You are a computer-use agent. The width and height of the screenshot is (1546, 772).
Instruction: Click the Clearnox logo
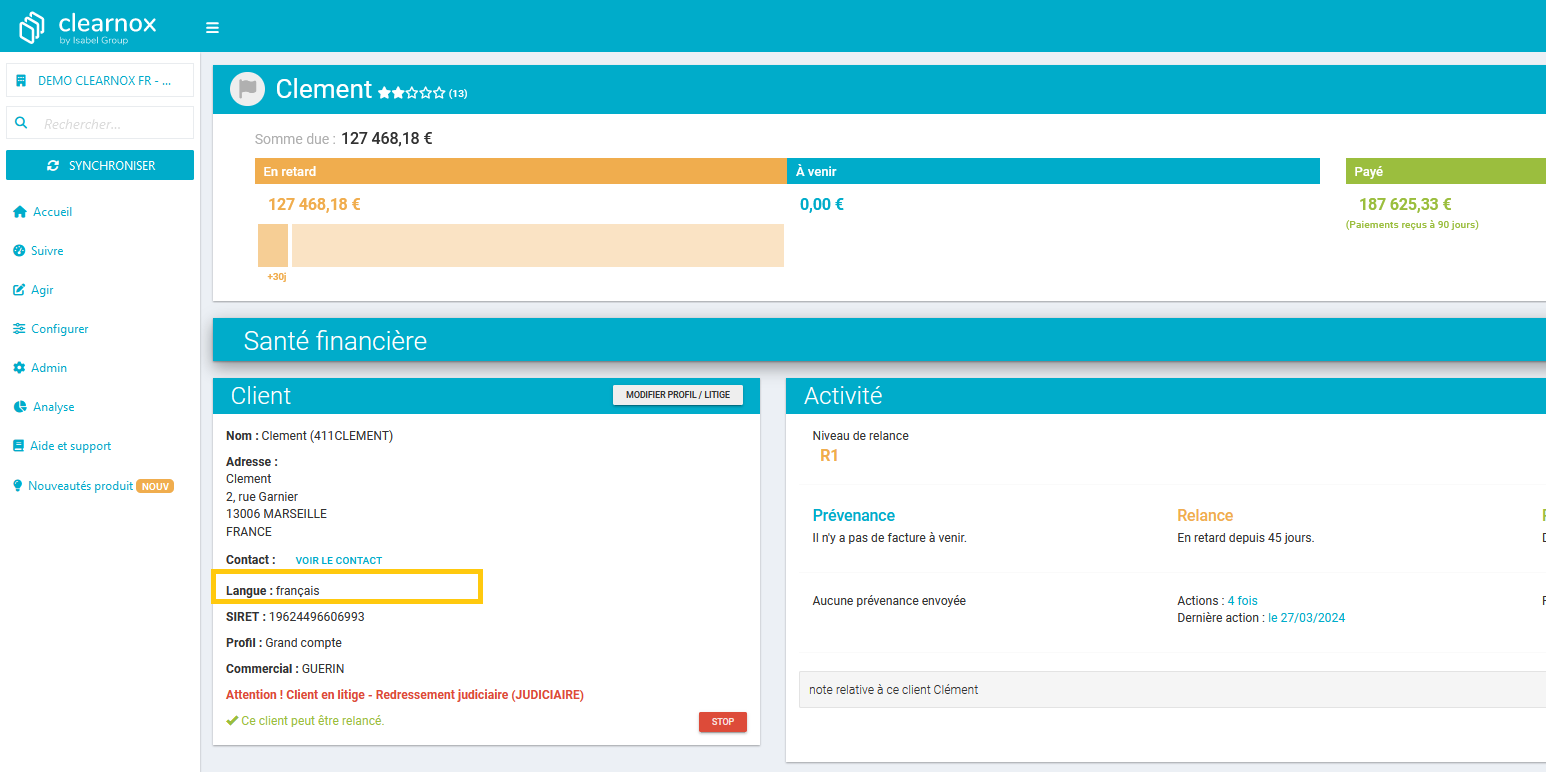[88, 27]
